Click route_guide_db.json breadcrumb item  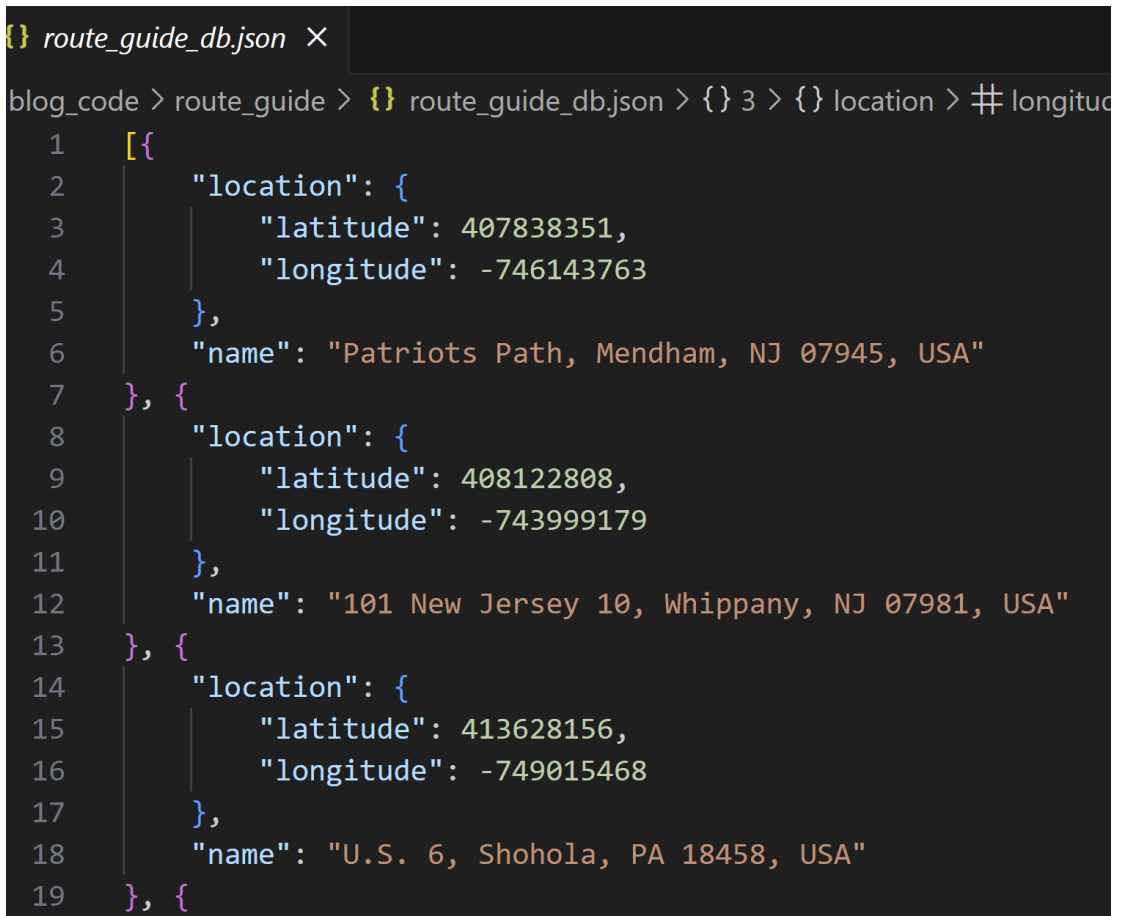536,101
